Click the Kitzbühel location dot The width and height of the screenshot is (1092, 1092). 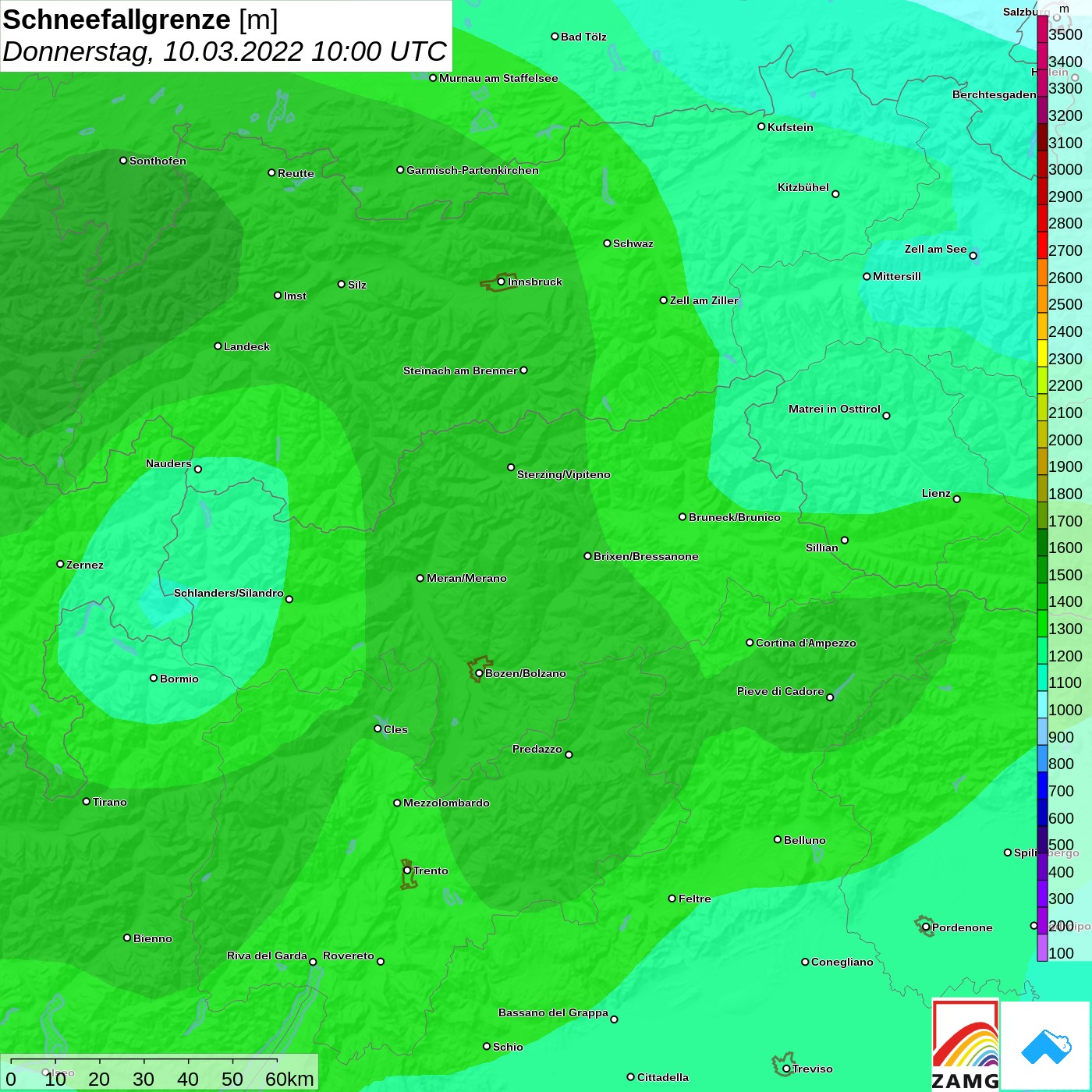coord(835,194)
